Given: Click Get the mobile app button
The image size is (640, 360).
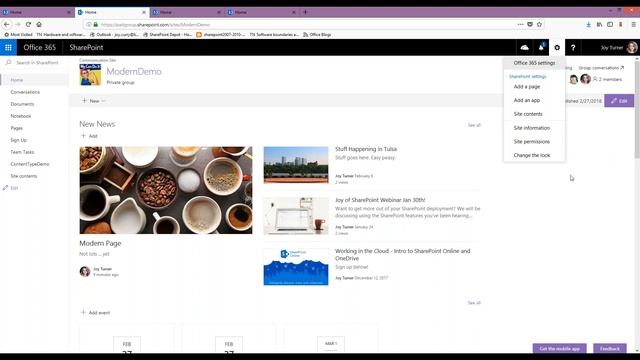Looking at the screenshot, I should [560, 349].
